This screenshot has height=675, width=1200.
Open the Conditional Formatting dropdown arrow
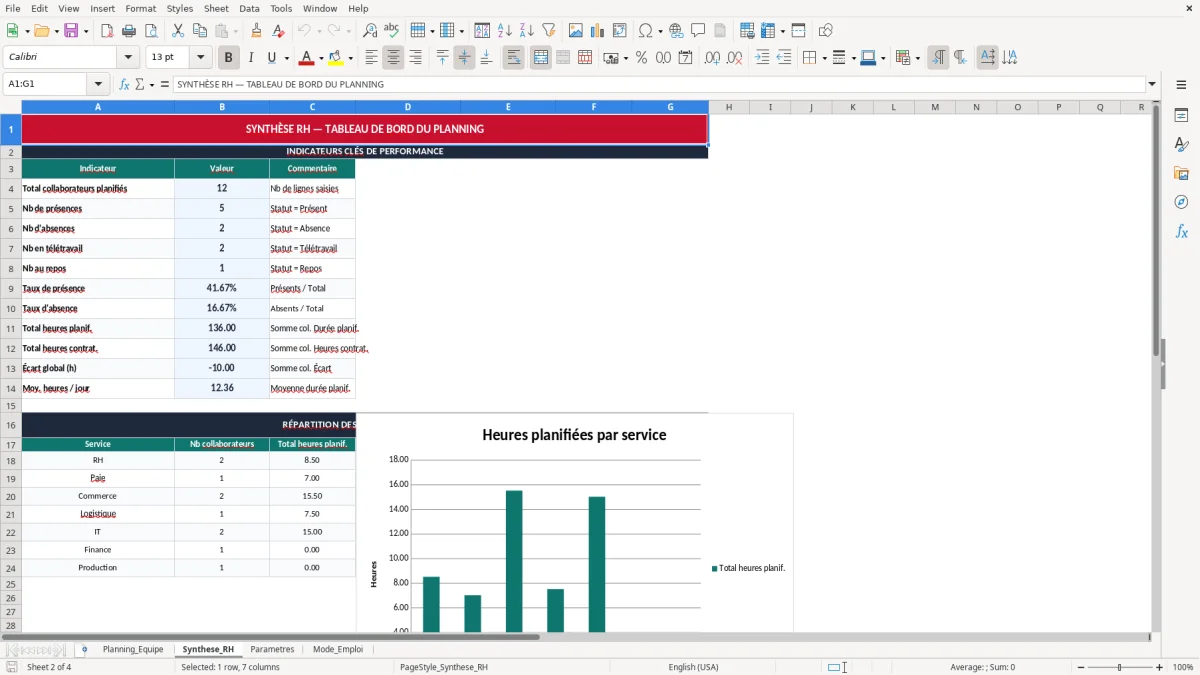917,58
